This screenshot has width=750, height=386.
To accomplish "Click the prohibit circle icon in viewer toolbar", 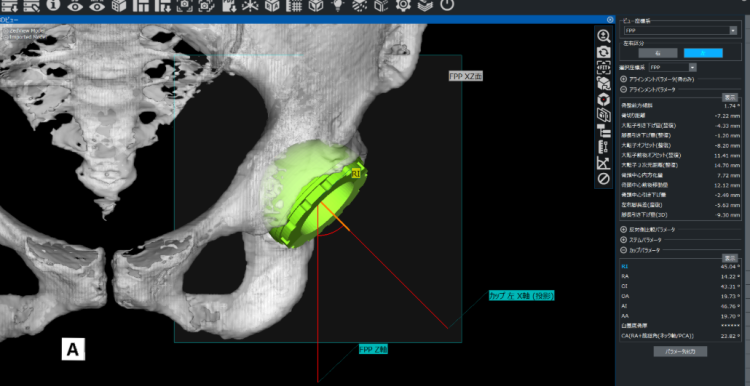I will click(x=604, y=178).
